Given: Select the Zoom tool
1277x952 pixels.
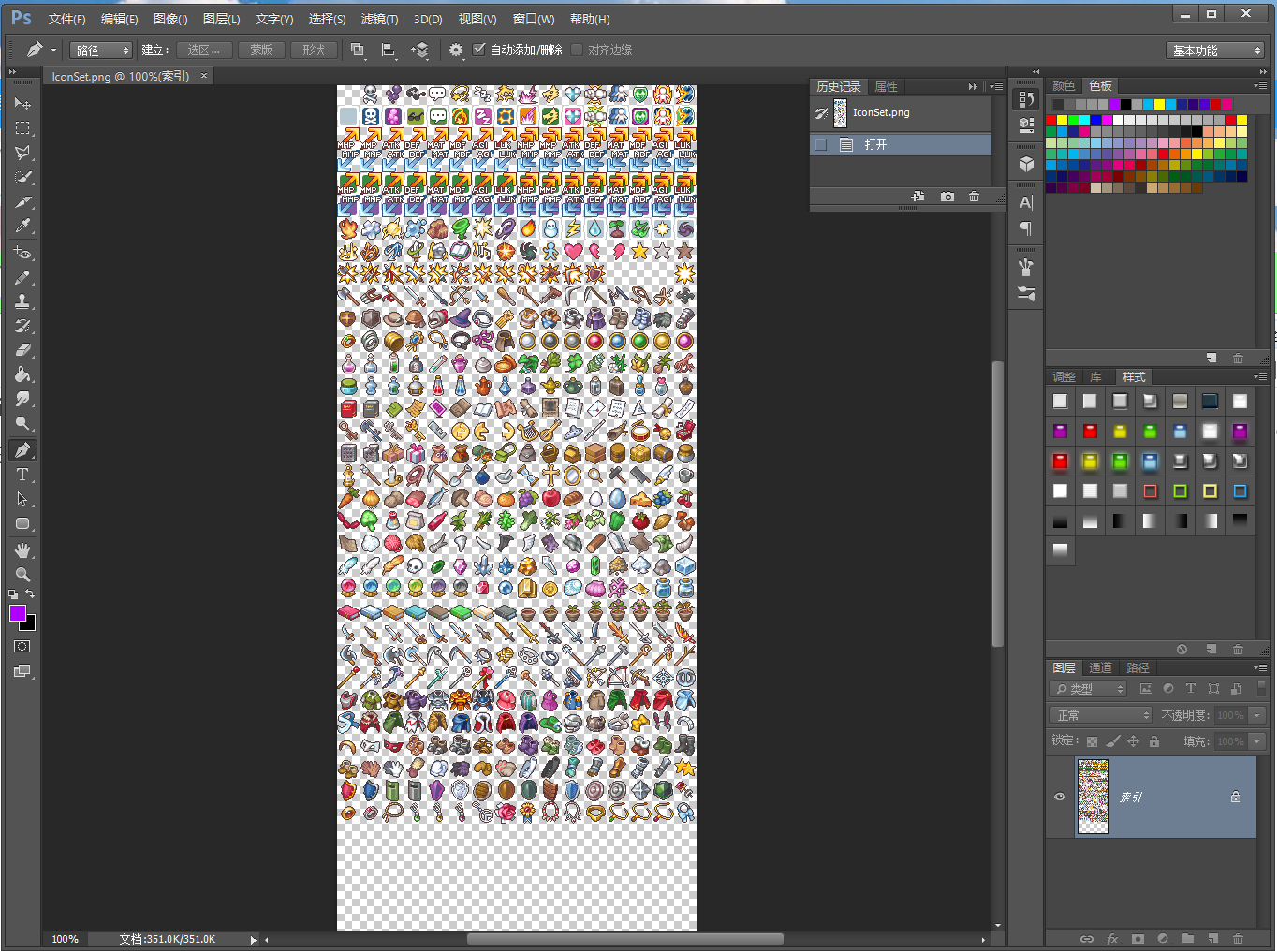Looking at the screenshot, I should (x=22, y=575).
